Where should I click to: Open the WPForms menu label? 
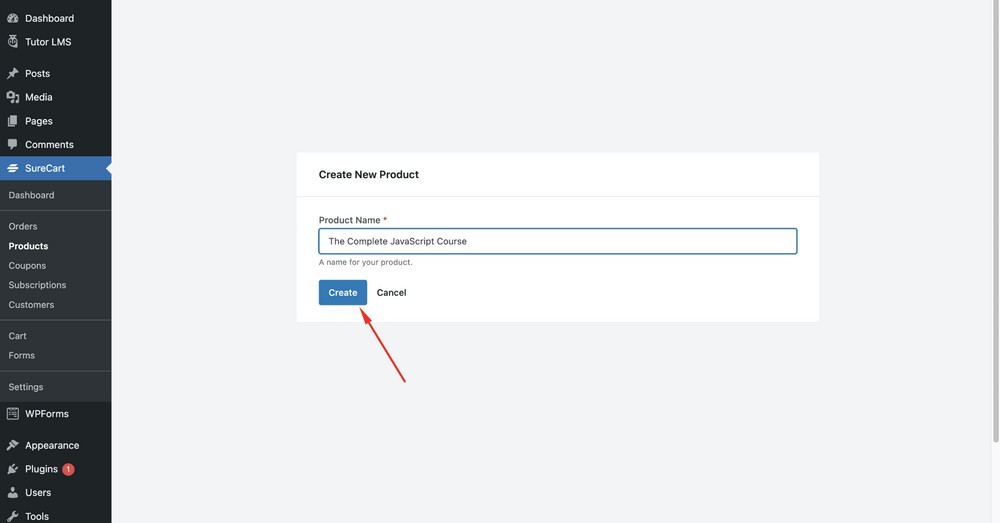[x=47, y=414]
